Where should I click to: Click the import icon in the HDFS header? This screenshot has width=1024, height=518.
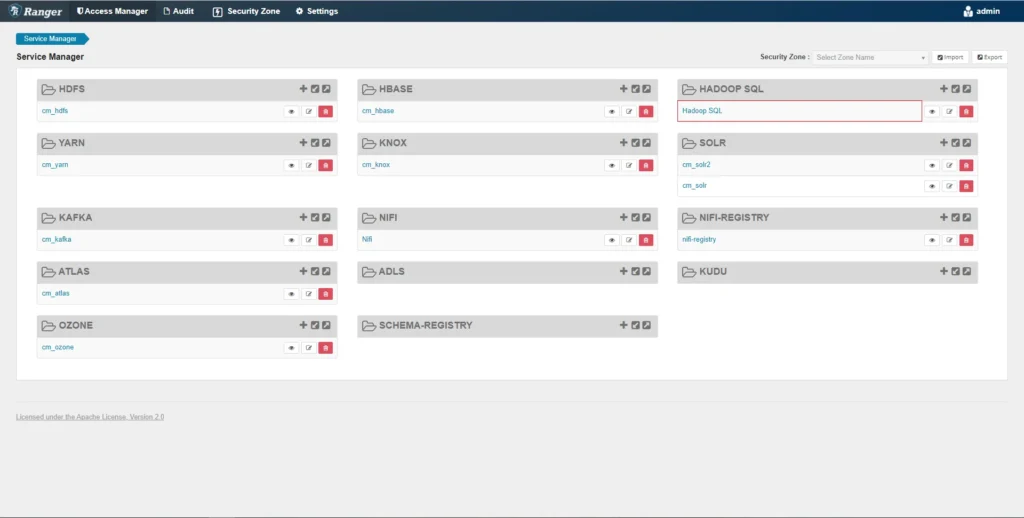pyautogui.click(x=315, y=89)
